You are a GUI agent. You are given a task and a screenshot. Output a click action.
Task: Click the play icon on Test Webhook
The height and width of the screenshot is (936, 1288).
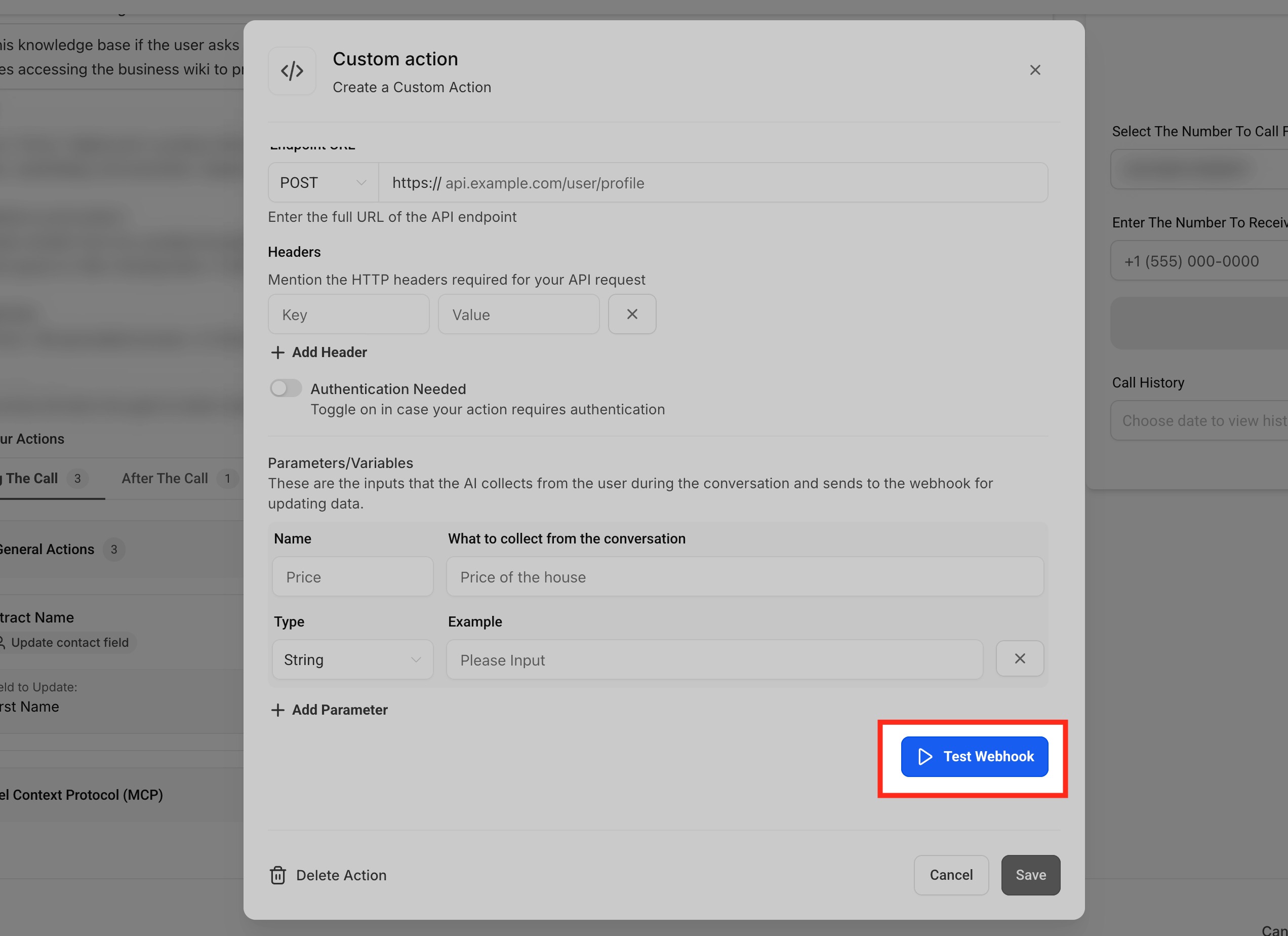[x=924, y=757]
